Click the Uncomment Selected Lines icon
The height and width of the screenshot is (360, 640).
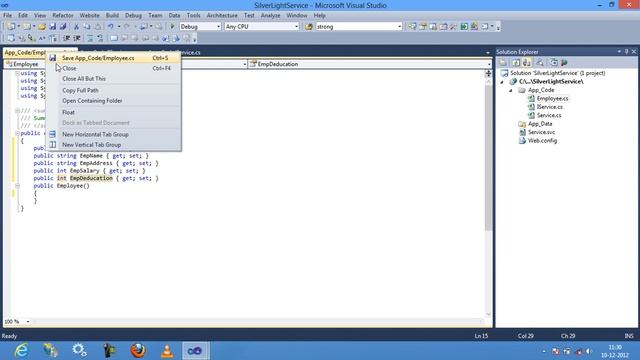pos(100,38)
